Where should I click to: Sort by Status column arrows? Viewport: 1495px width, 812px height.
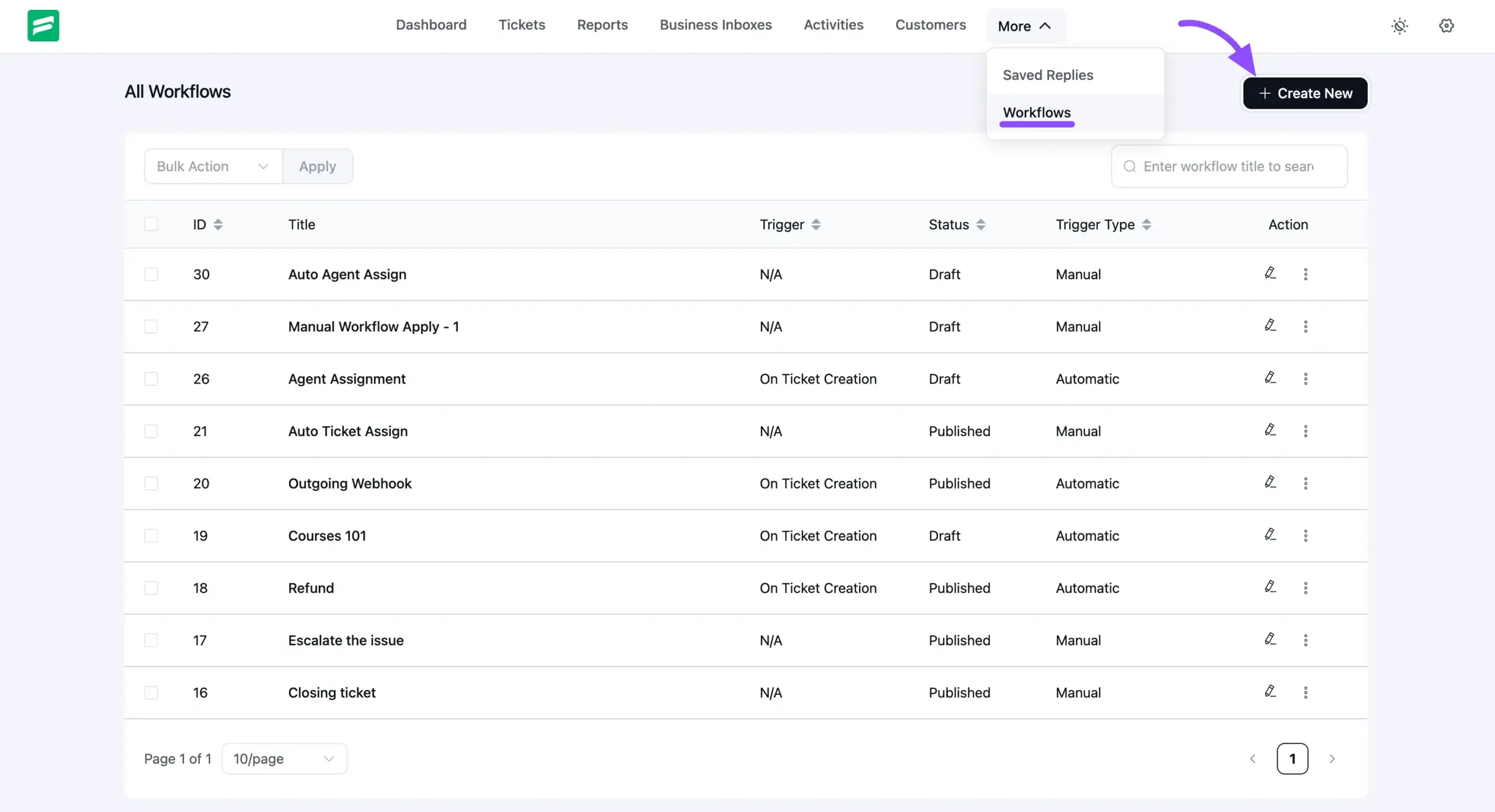pyautogui.click(x=981, y=225)
